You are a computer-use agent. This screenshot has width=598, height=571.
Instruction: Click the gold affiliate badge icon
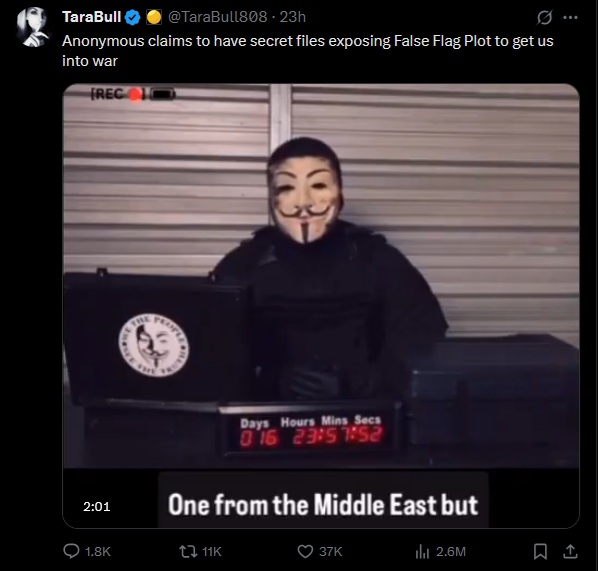click(154, 17)
